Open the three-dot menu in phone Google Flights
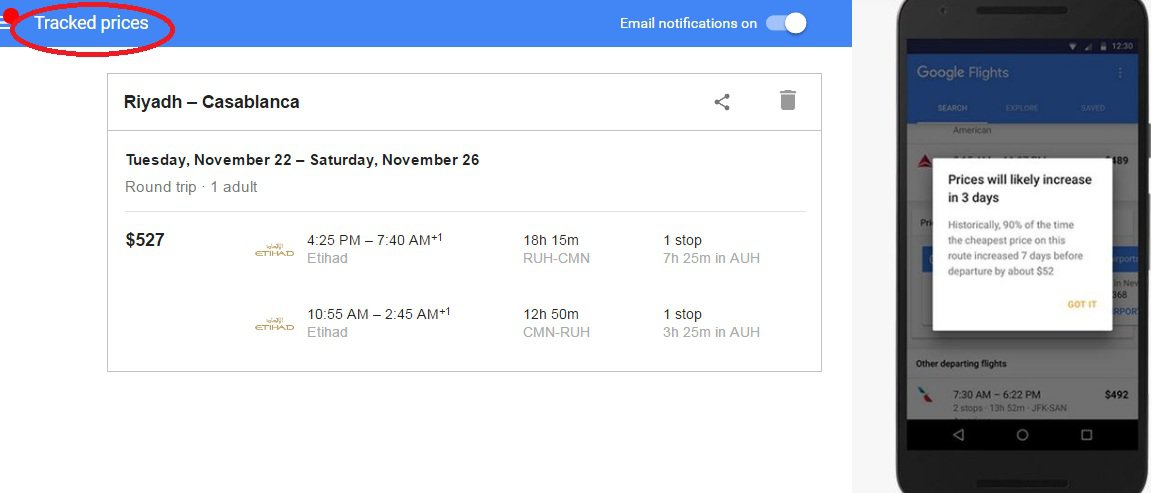Viewport: 1162px width, 493px height. coord(1120,73)
